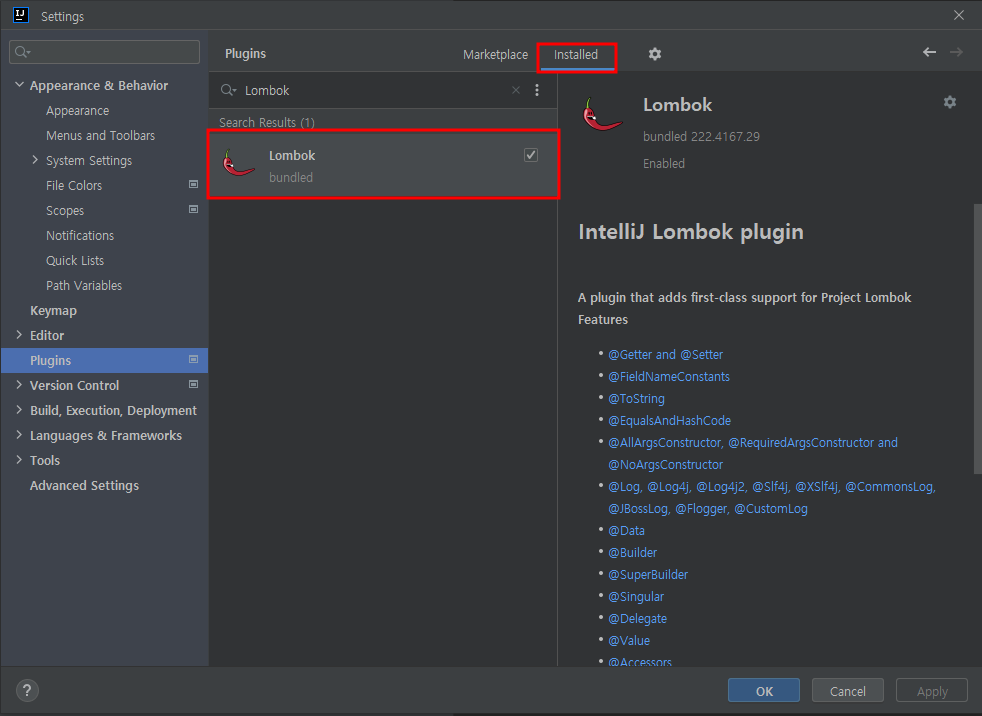The image size is (982, 716).
Task: Open the Lombok detail gear menu
Action: (x=950, y=102)
